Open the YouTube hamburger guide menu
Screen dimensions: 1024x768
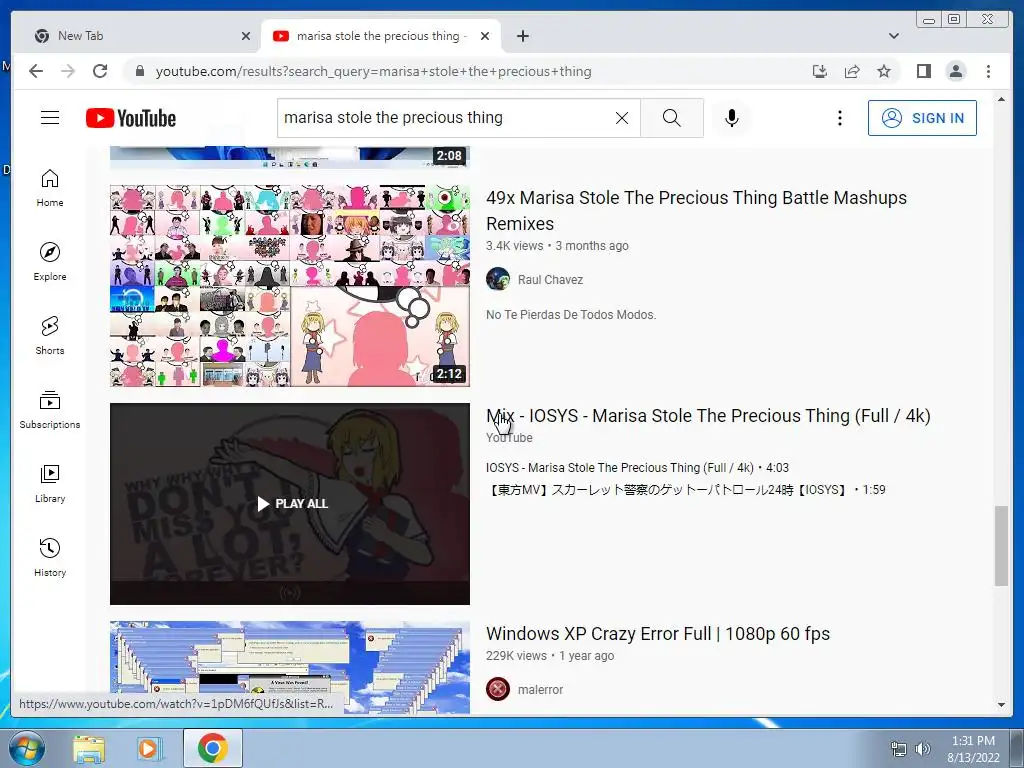[50, 118]
